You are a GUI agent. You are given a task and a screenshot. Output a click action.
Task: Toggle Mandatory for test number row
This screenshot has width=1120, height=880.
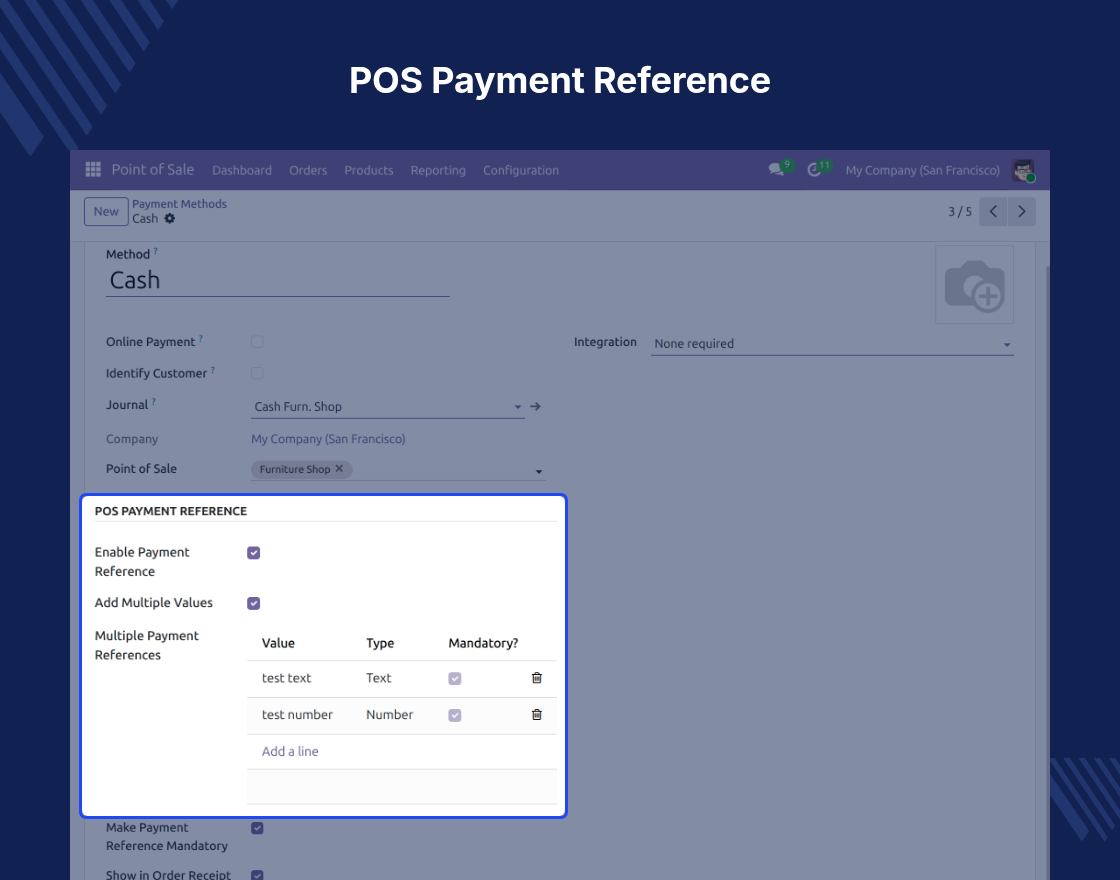tap(455, 715)
